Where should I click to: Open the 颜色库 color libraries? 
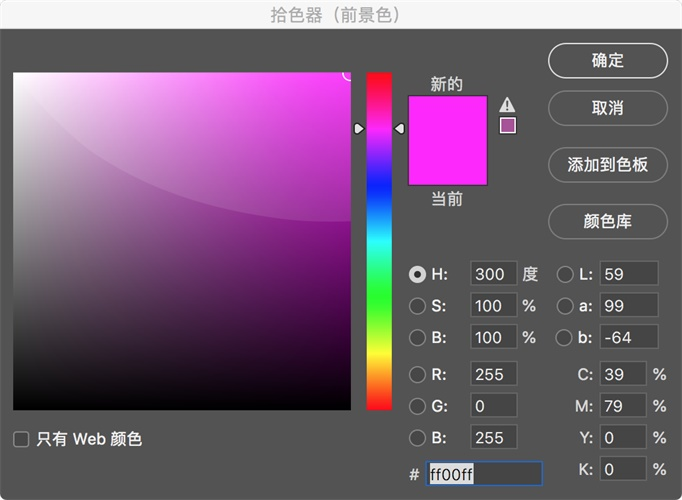pos(607,221)
